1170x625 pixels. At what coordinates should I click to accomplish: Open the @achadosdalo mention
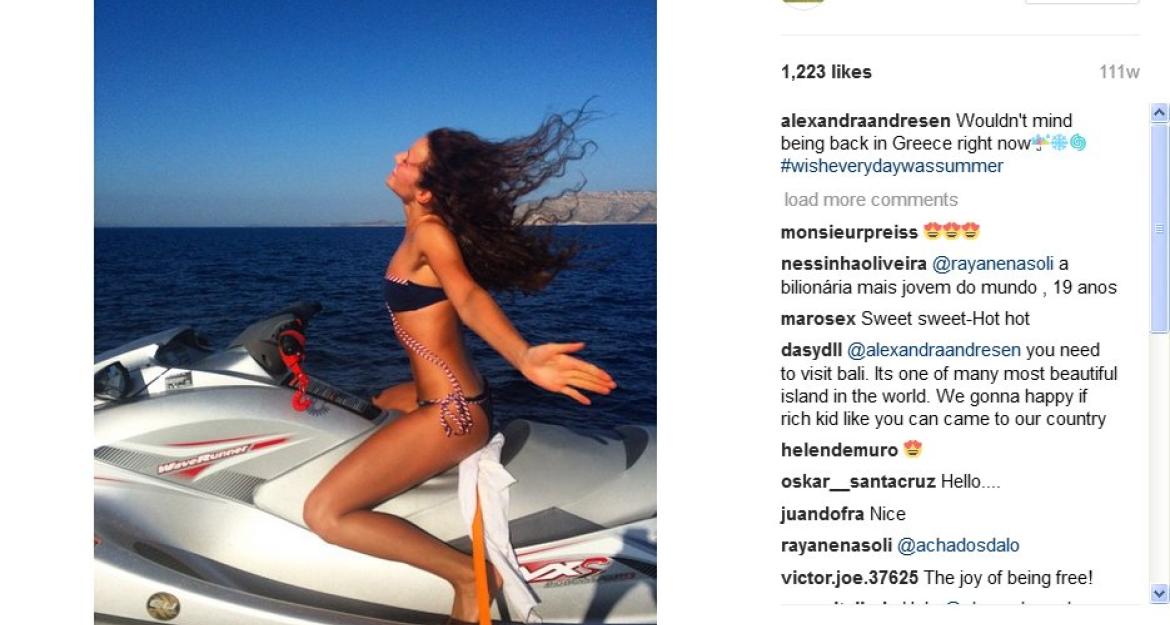pyautogui.click(x=958, y=546)
